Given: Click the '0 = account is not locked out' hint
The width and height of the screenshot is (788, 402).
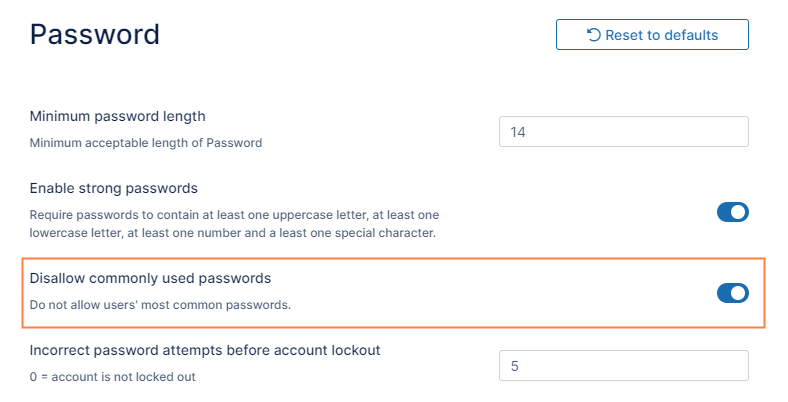Looking at the screenshot, I should (111, 377).
